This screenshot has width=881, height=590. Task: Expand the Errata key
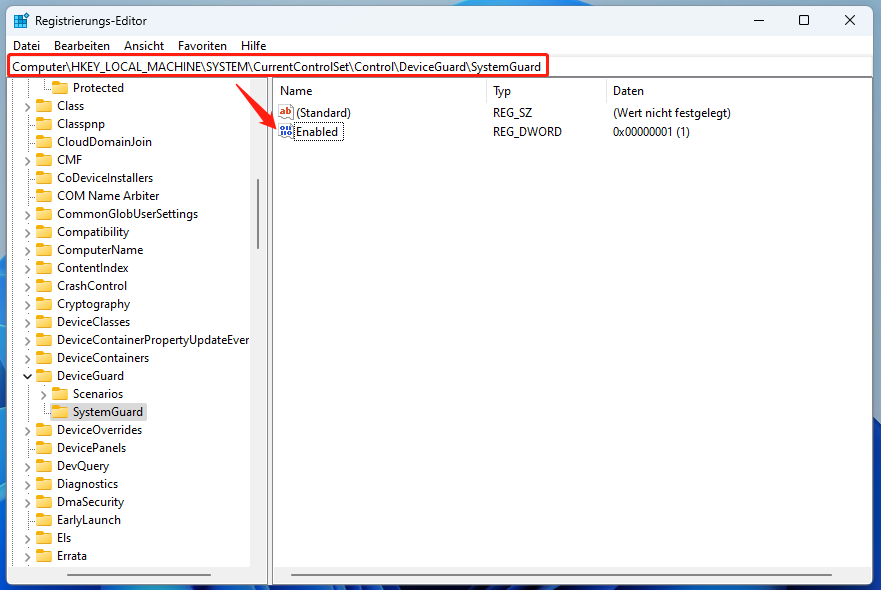(28, 556)
